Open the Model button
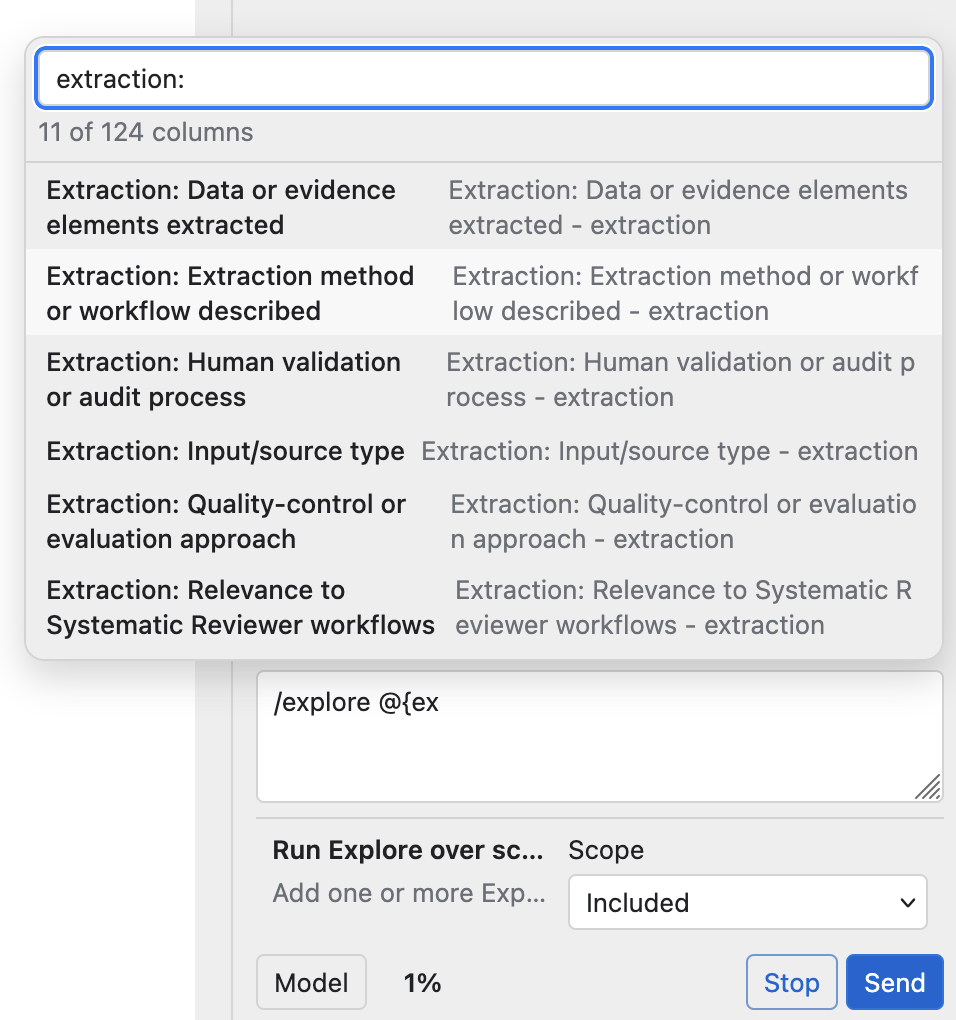Viewport: 956px width, 1020px height. click(x=312, y=982)
